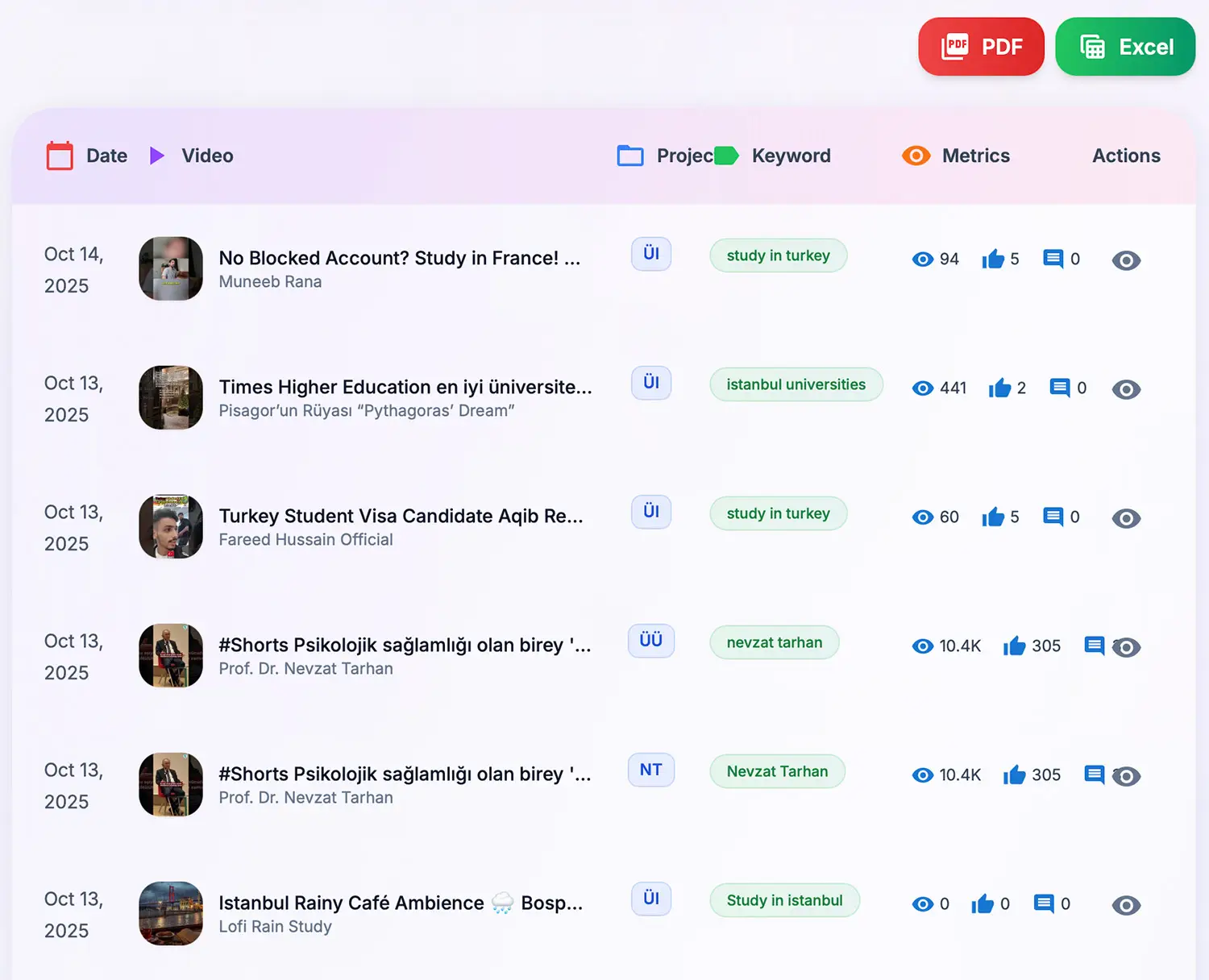
Task: View details of Times Higher Education video
Action: pyautogui.click(x=1126, y=389)
